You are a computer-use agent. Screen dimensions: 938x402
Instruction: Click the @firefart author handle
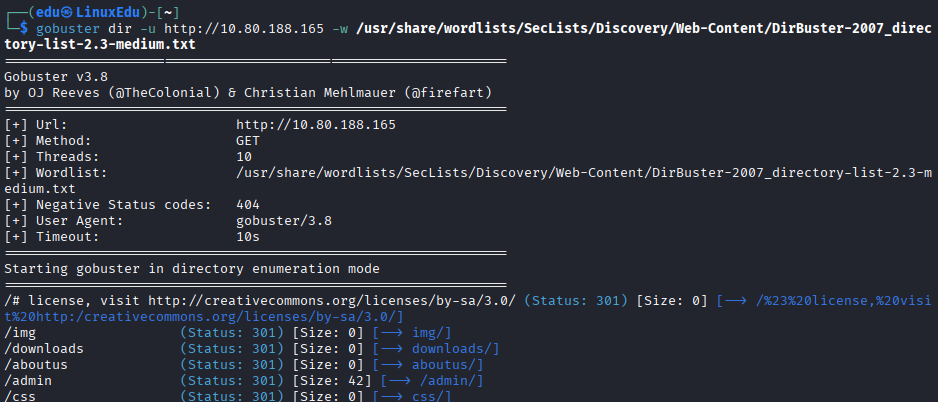click(x=455, y=93)
